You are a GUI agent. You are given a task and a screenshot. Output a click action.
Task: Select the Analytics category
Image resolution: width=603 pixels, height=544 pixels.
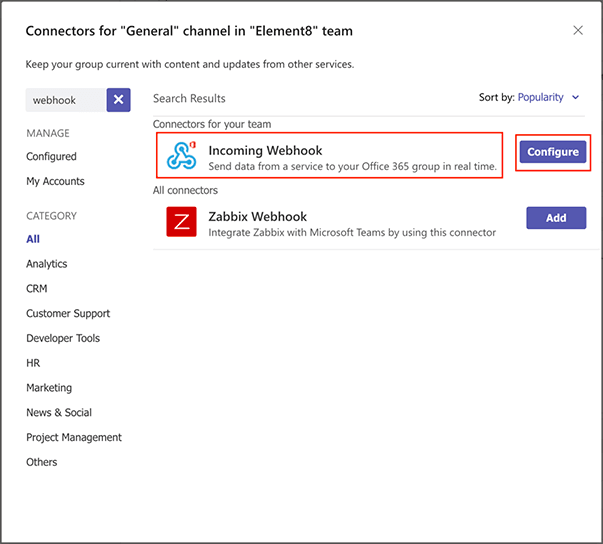[x=47, y=264]
